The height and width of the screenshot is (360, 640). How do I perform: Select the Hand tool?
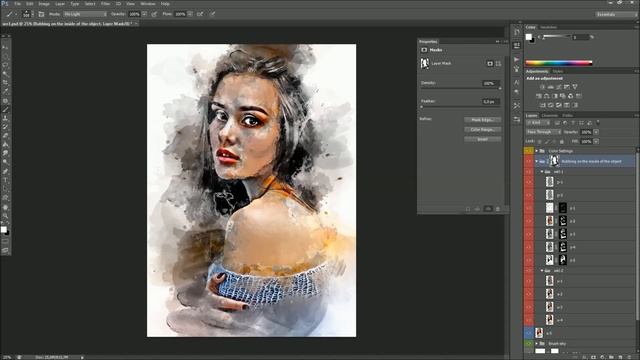point(5,207)
